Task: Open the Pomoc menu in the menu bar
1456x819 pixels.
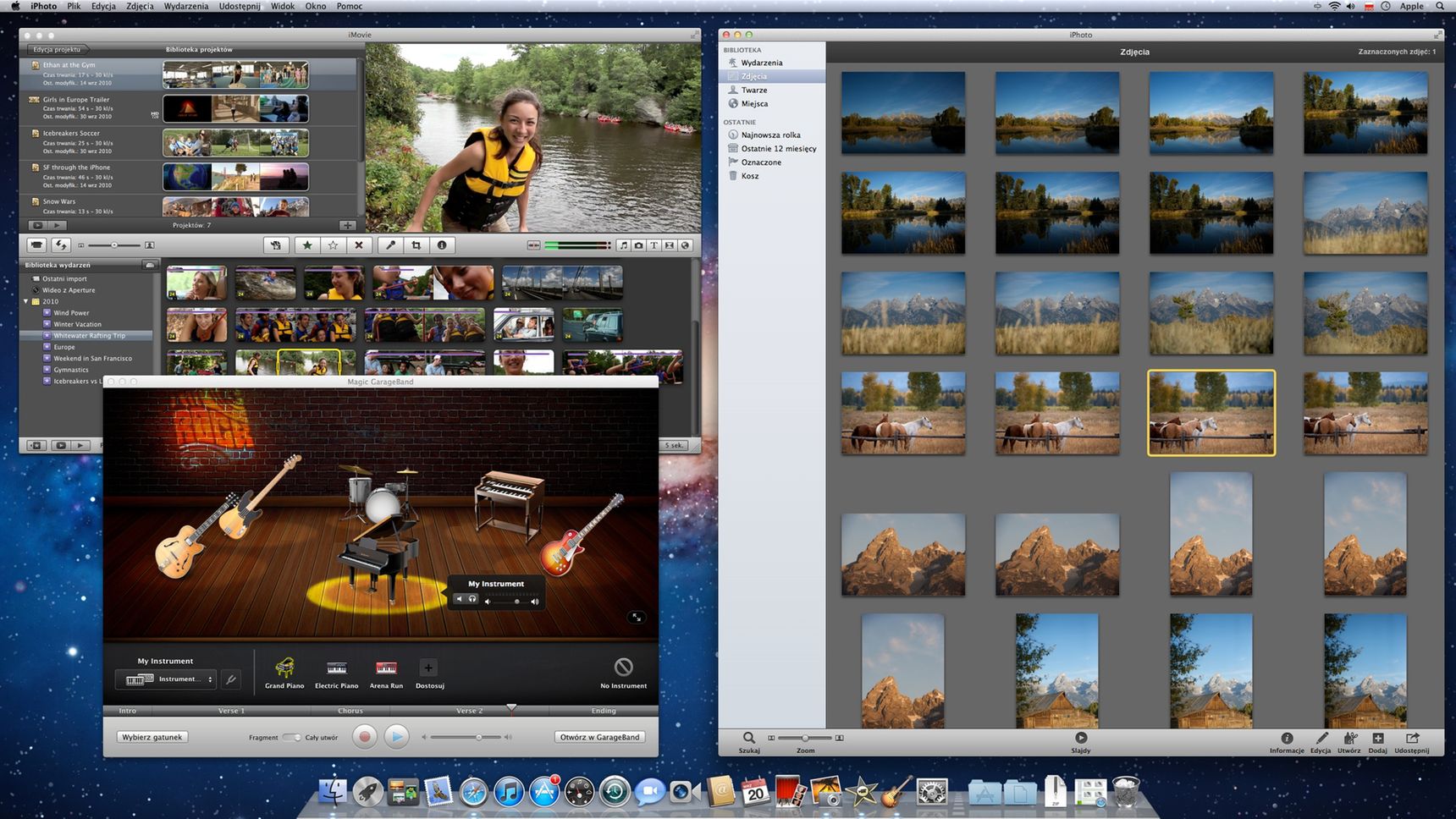Action: point(350,6)
